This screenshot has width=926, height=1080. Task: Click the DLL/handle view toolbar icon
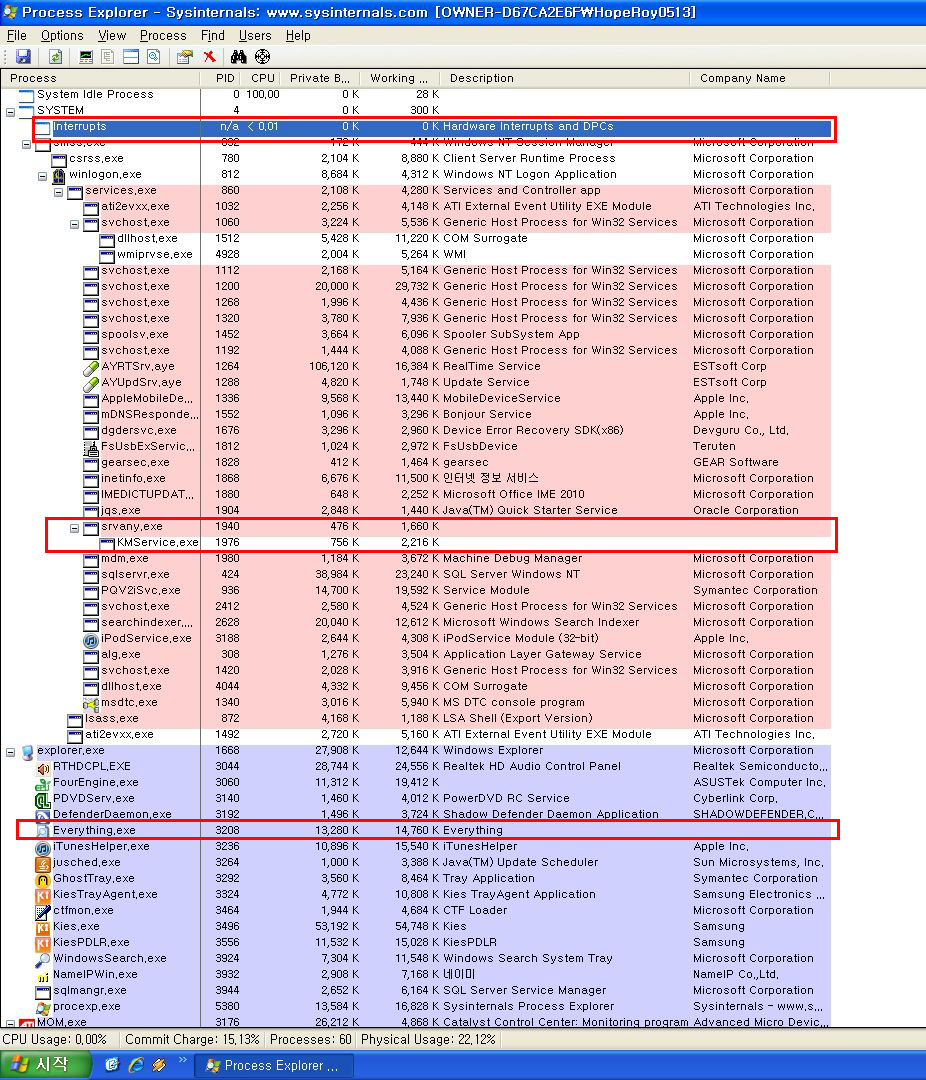[154, 56]
